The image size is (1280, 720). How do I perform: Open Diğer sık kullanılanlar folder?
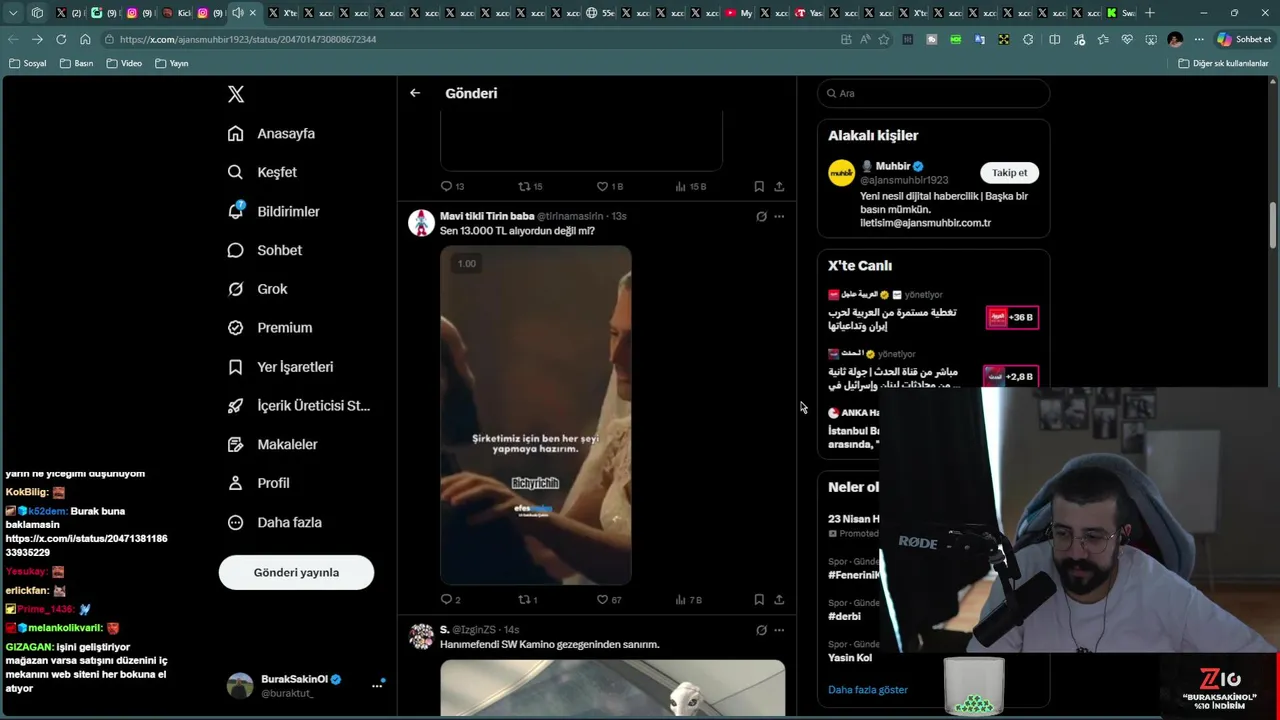pyautogui.click(x=1223, y=63)
